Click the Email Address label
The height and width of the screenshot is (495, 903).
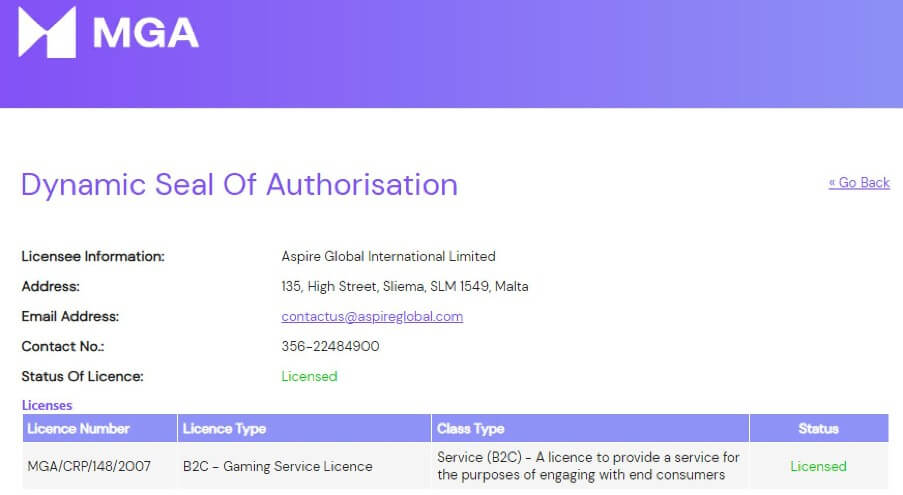[70, 316]
